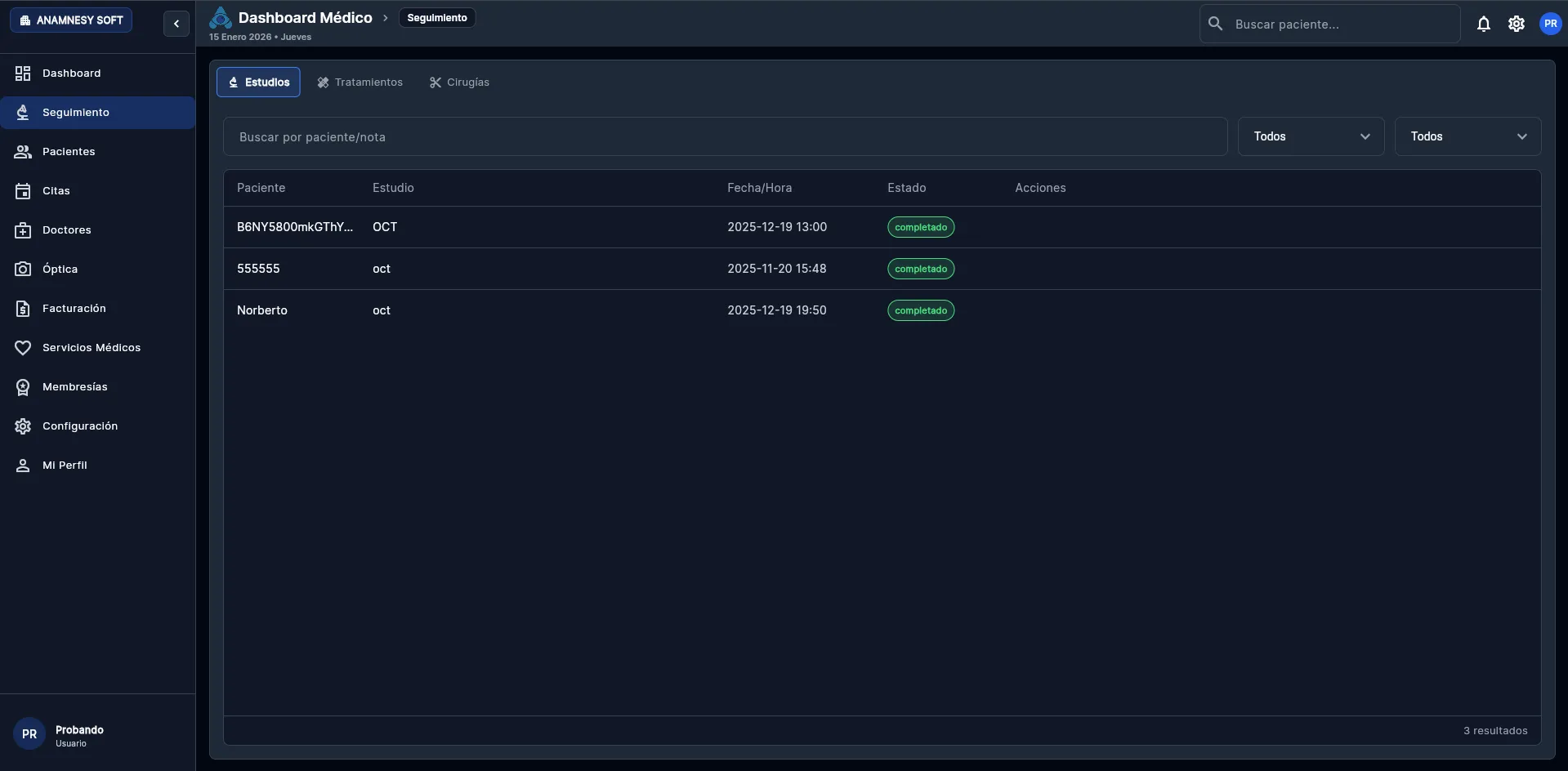This screenshot has height=771, width=1568.
Task: Focus the Buscar por paciente/nota field
Action: pos(725,136)
